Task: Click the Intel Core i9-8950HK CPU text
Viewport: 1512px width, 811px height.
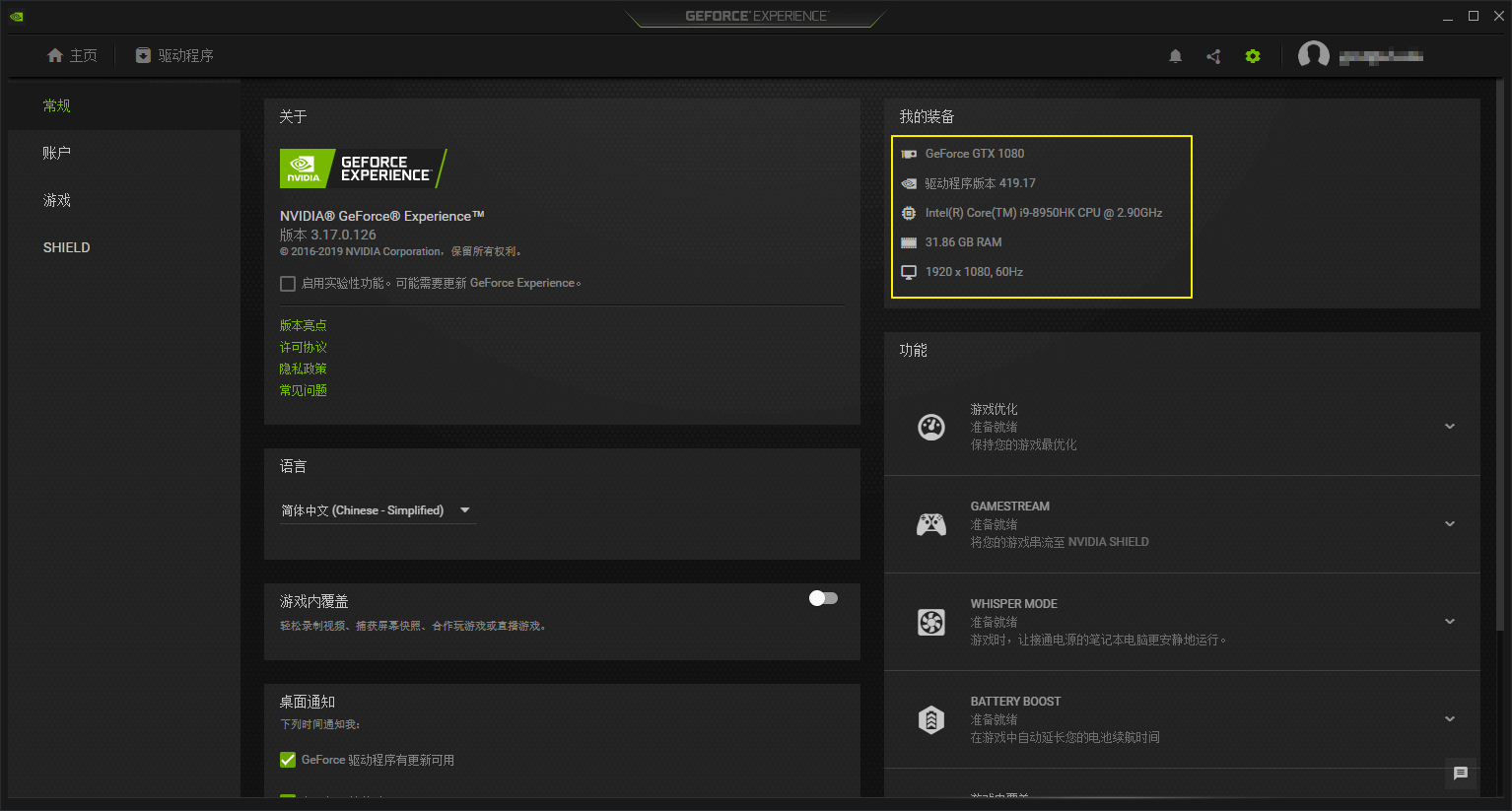Action: tap(1044, 213)
